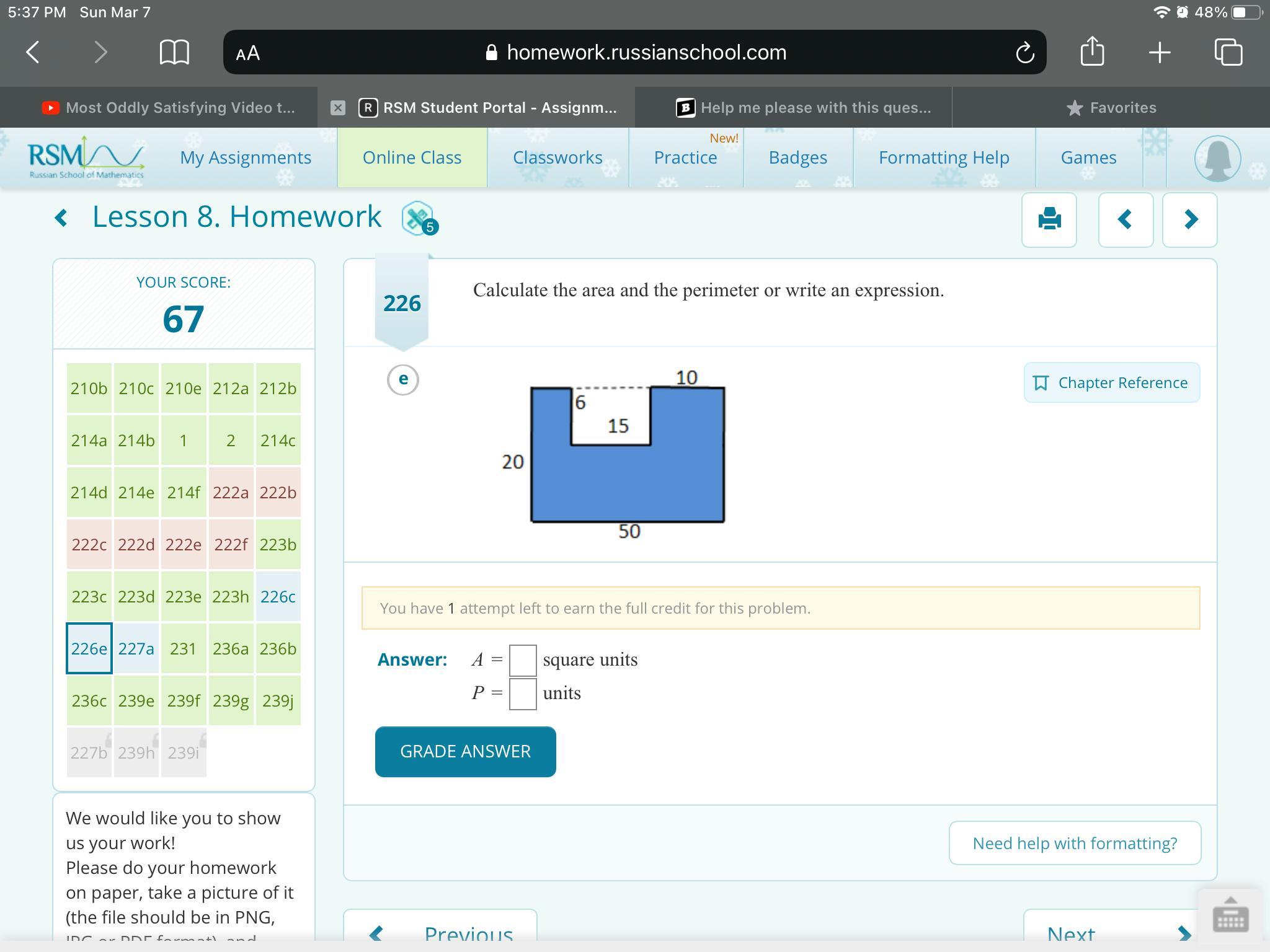Select problem 222a in the score grid

pyautogui.click(x=231, y=492)
